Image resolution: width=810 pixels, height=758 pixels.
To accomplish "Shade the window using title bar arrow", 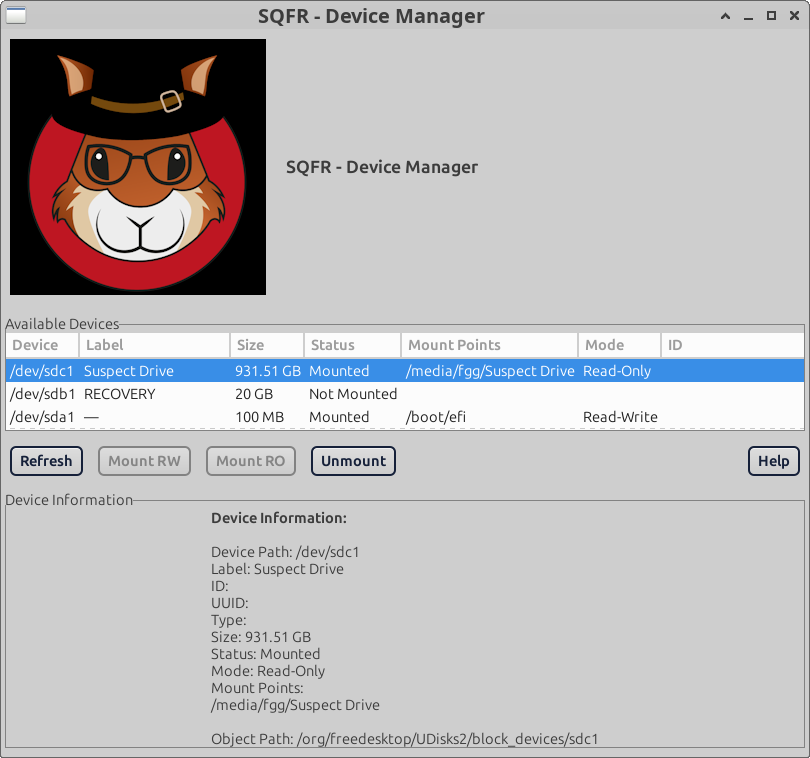I will coord(725,16).
